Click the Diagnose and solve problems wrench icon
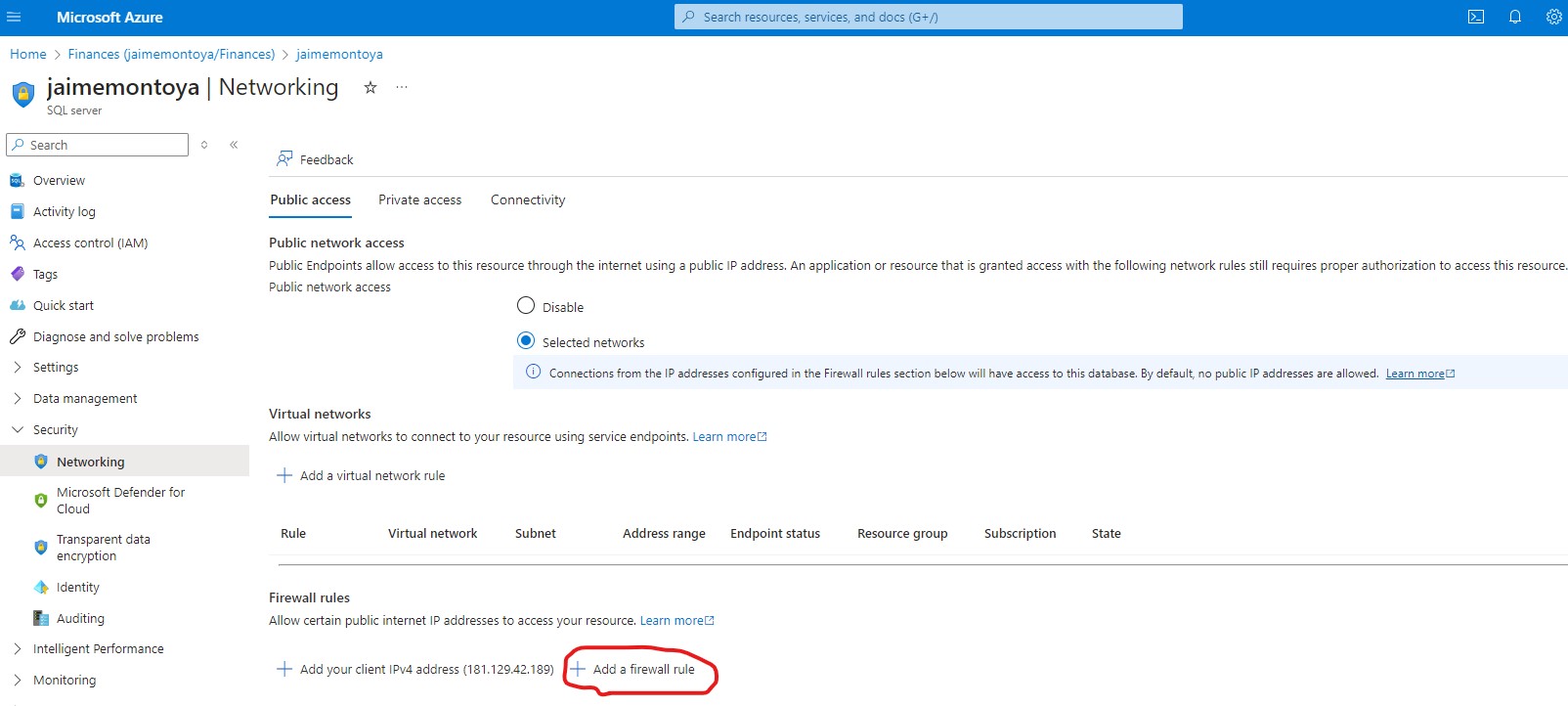This screenshot has width=1568, height=706. click(x=17, y=336)
